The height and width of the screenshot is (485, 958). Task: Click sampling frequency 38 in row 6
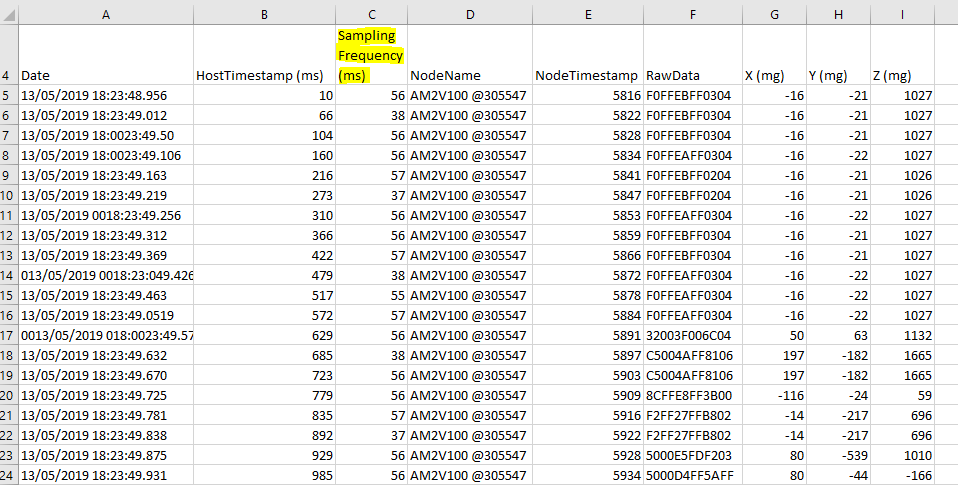[371, 115]
